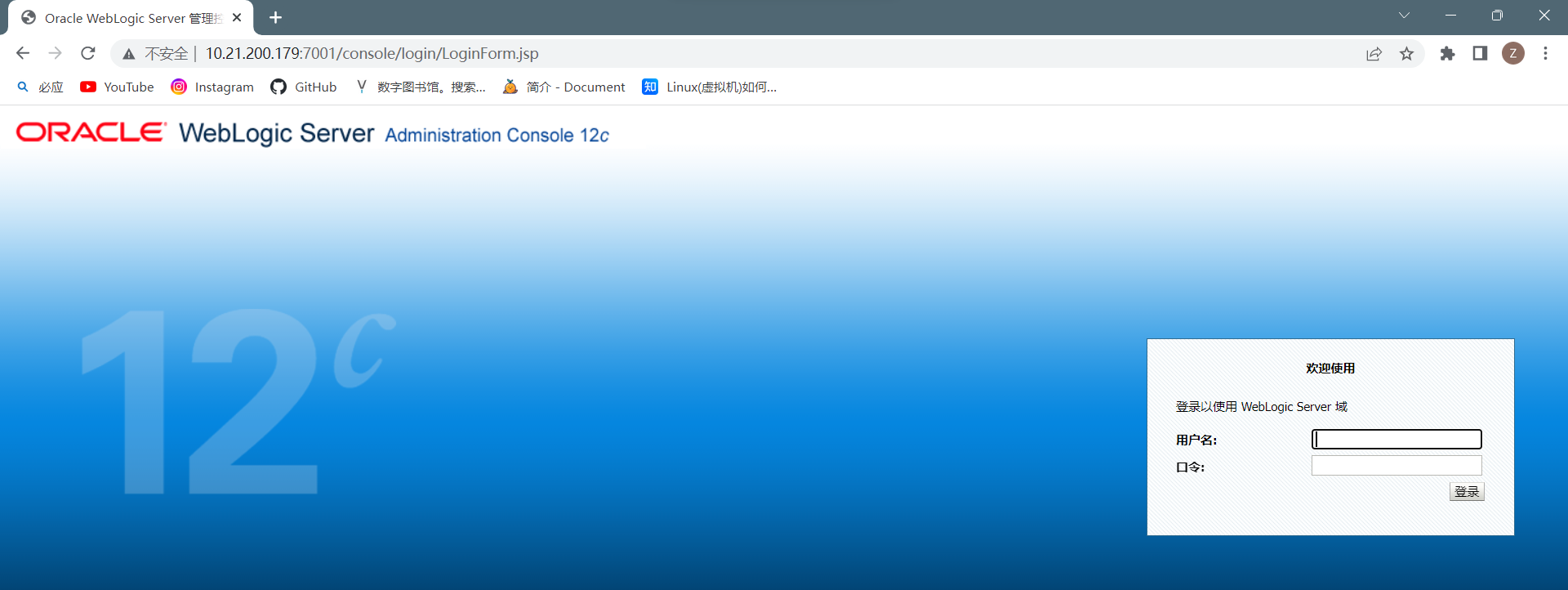Open the tab search dropdown arrow
This screenshot has height=590, width=1568.
(1404, 16)
